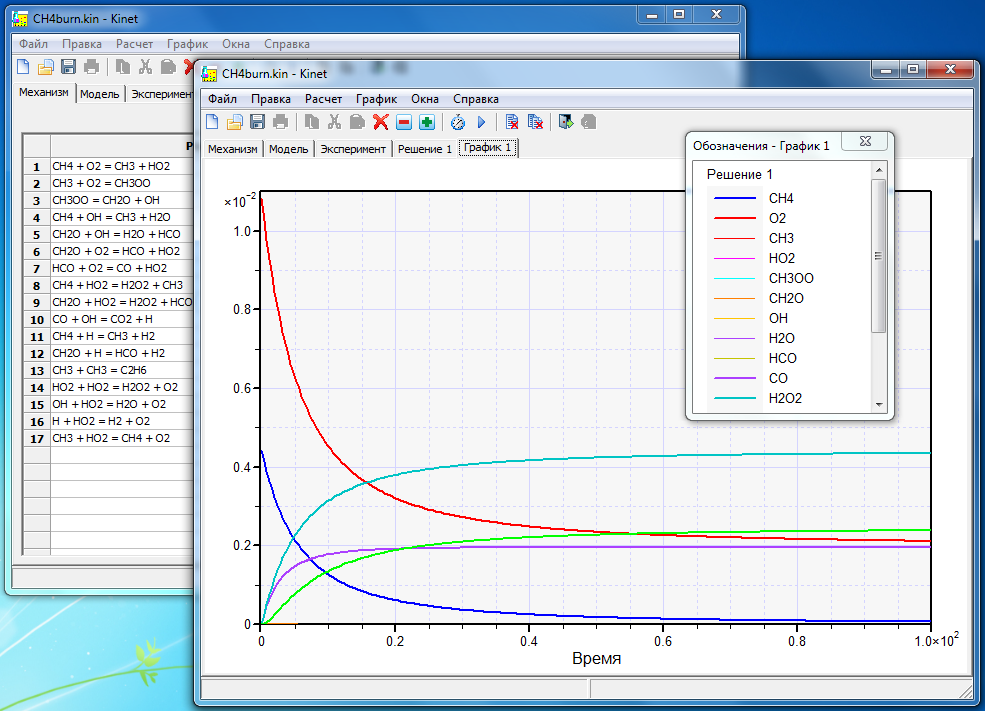This screenshot has height=711, width=985.
Task: Open the Расчет menu in the background window
Action: click(134, 44)
